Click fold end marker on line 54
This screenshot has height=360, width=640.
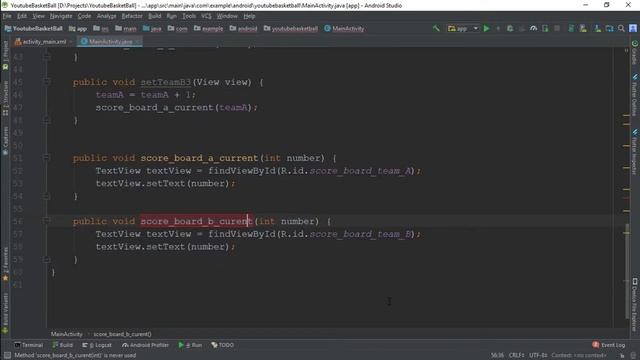click(x=47, y=196)
